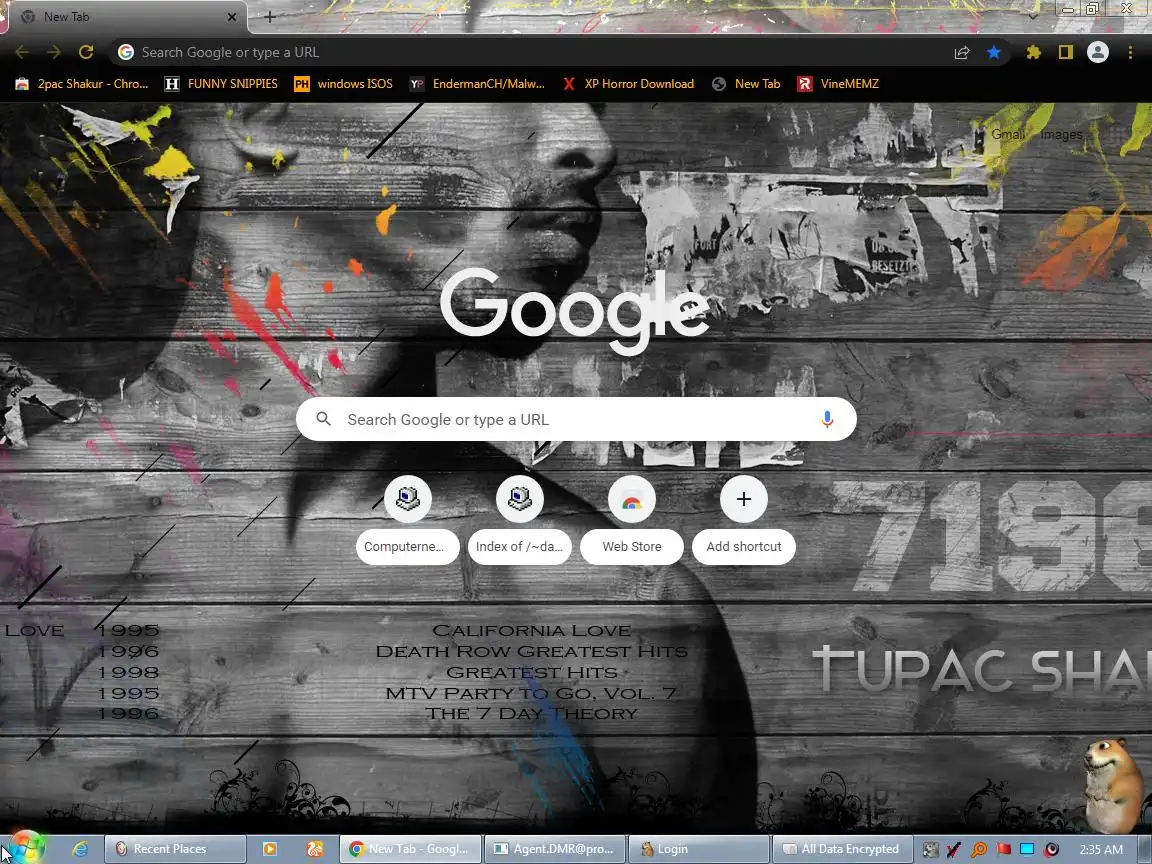Open the XP Horror Download bookmark

tap(628, 84)
